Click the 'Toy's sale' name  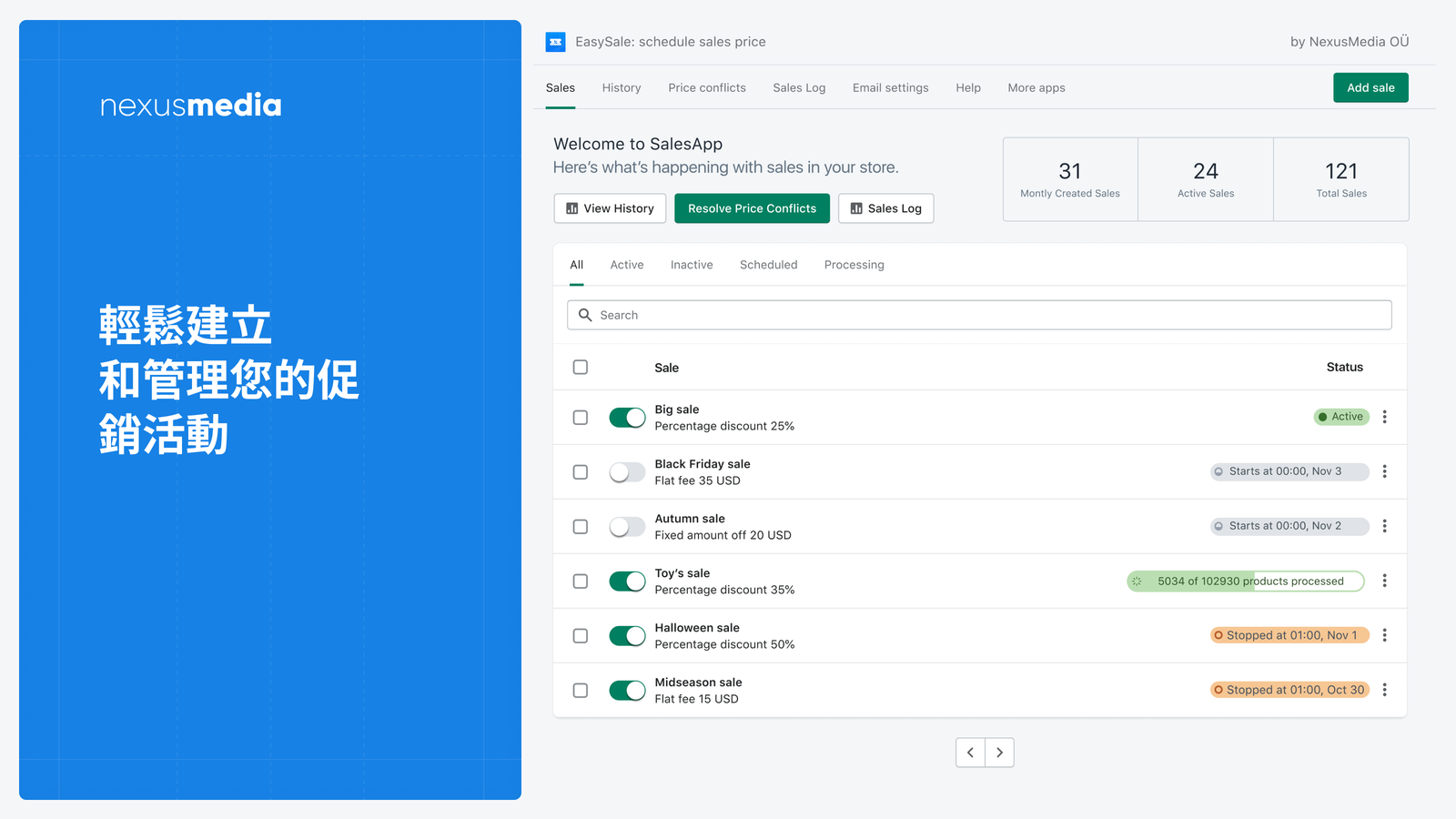682,573
